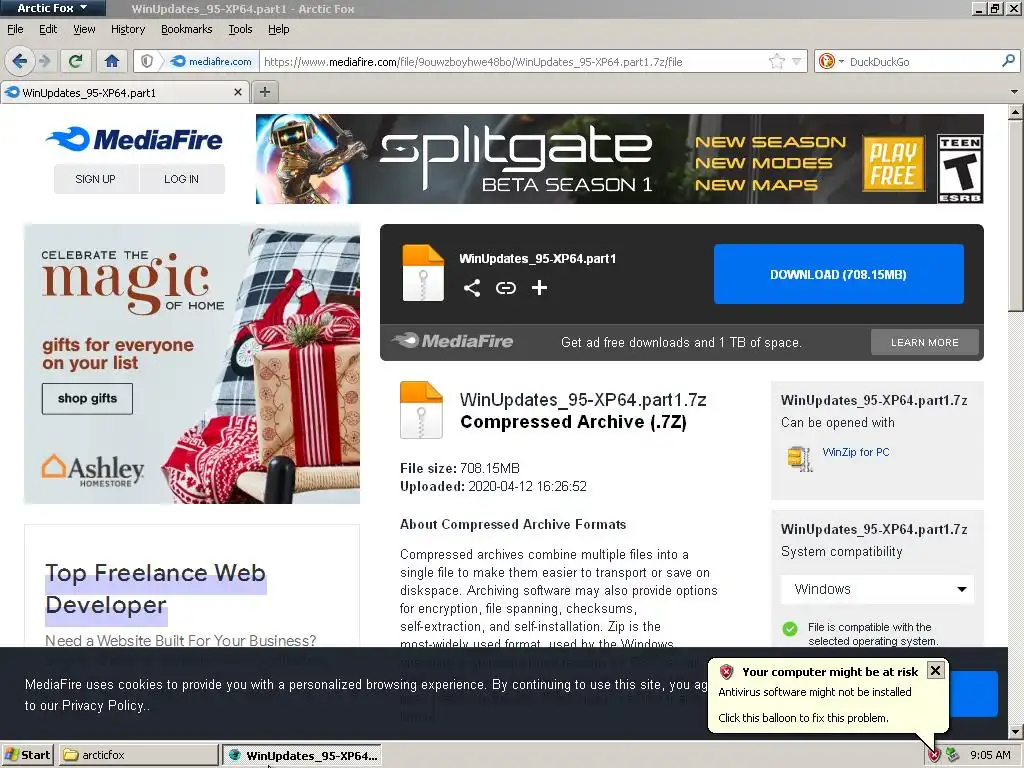Click the LEARN MORE button
The height and width of the screenshot is (768, 1024).
pyautogui.click(x=925, y=342)
